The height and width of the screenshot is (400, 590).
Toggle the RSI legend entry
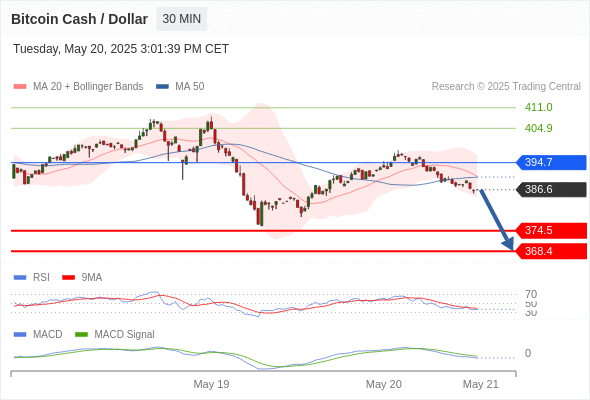32,277
